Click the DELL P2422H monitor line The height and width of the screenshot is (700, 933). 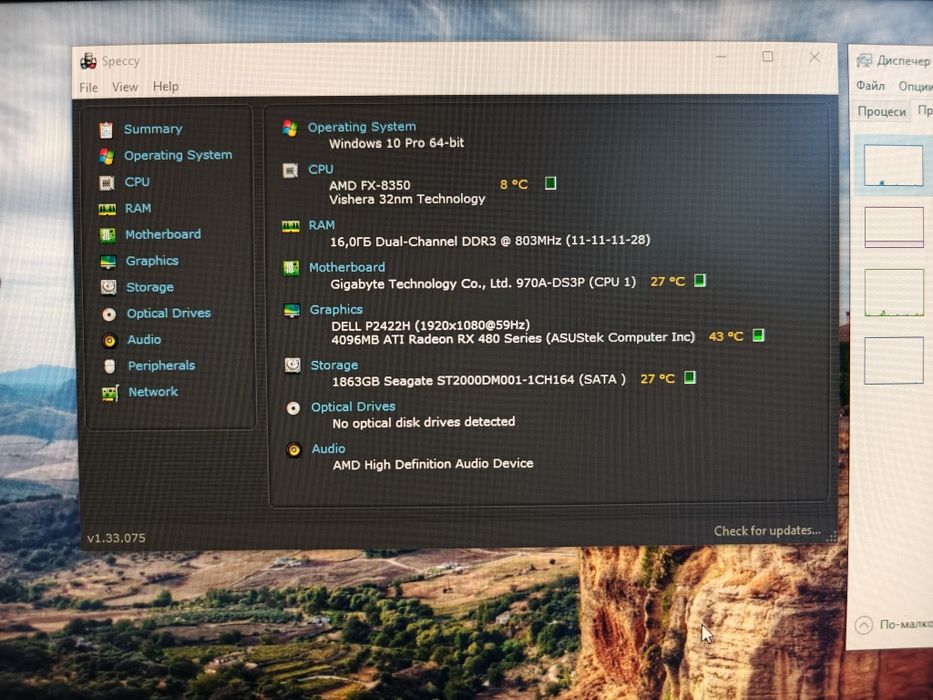point(430,325)
